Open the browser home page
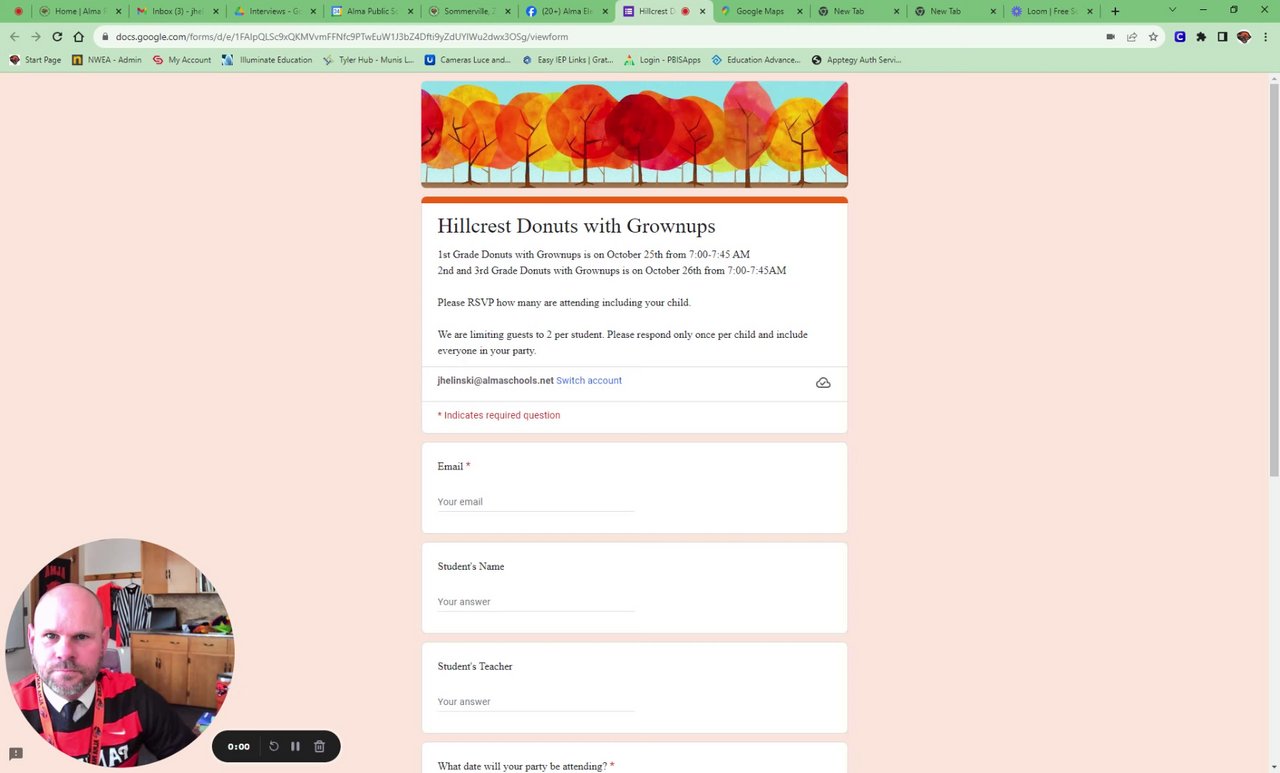Image resolution: width=1280 pixels, height=773 pixels. click(78, 37)
